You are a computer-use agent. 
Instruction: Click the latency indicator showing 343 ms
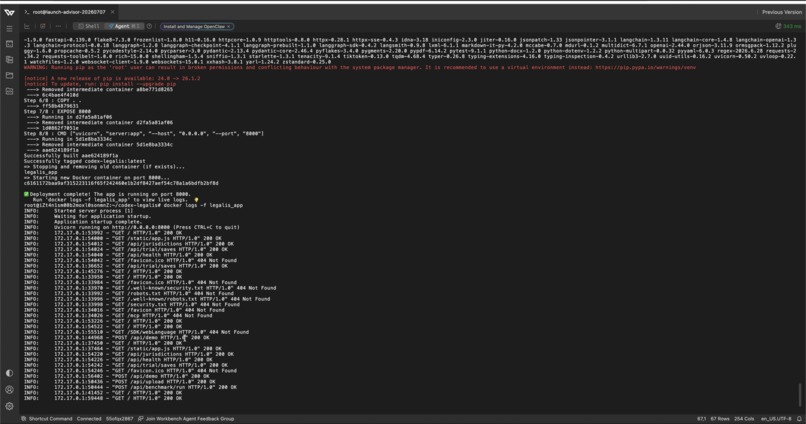(x=788, y=26)
